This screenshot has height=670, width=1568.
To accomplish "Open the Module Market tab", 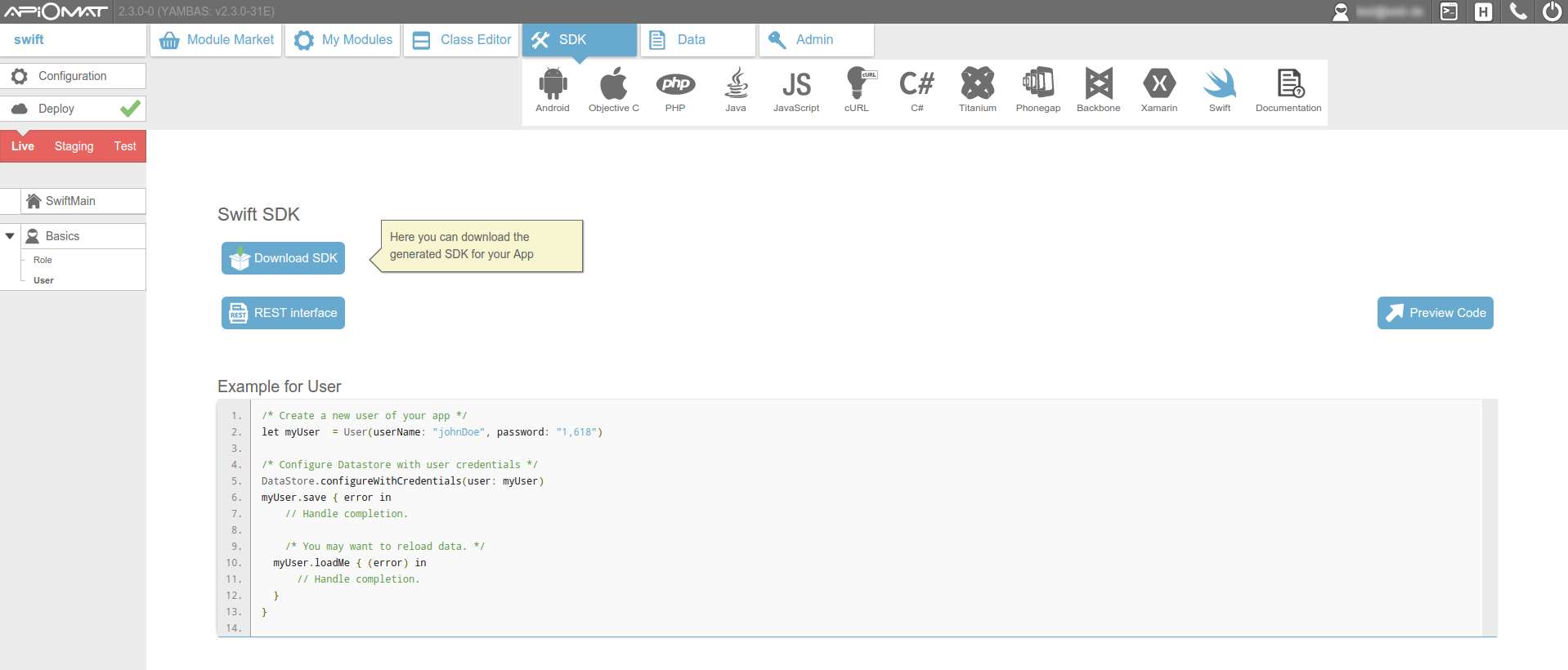I will (217, 40).
